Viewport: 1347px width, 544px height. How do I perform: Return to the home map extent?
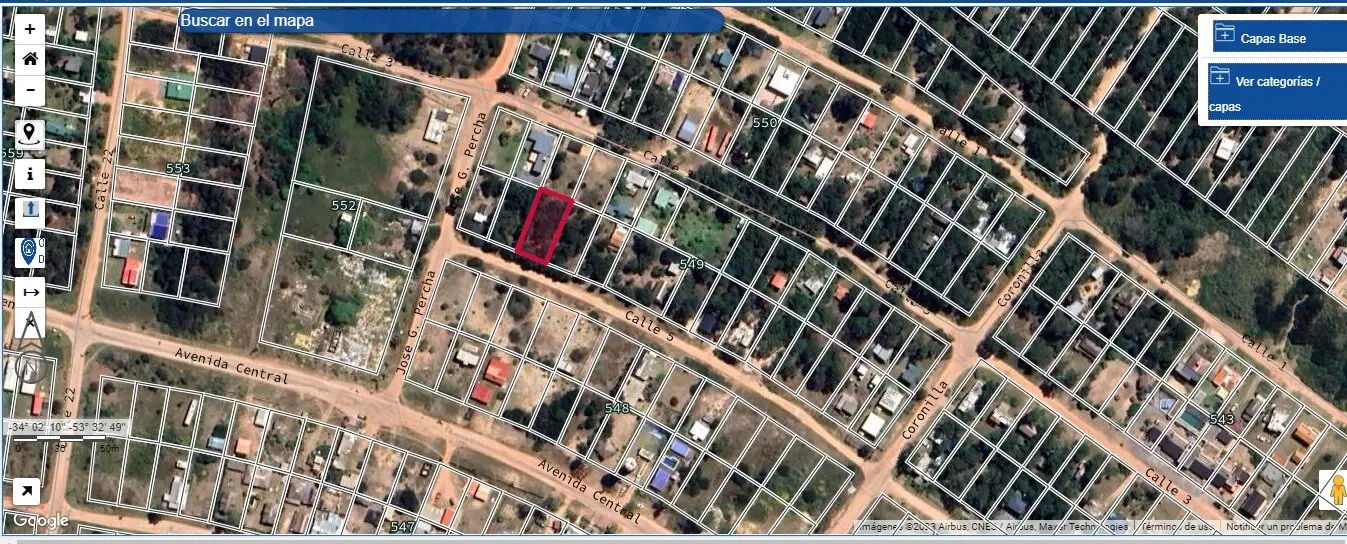30,59
